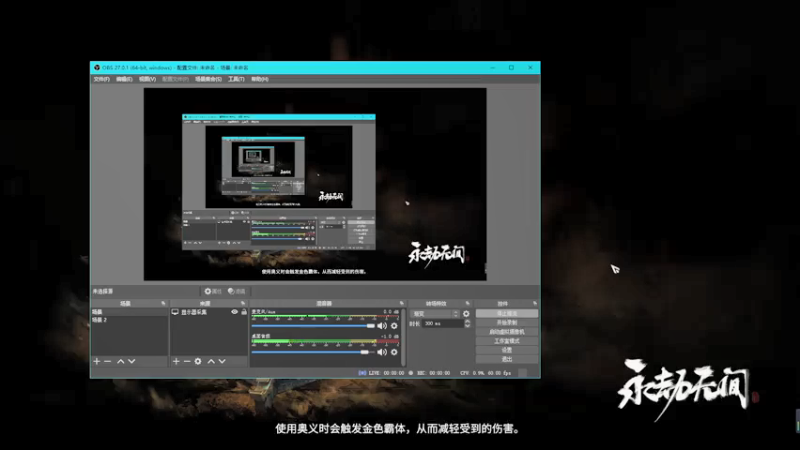
Task: Mute the 桌面音频 channel with speaker icon
Action: (x=382, y=352)
